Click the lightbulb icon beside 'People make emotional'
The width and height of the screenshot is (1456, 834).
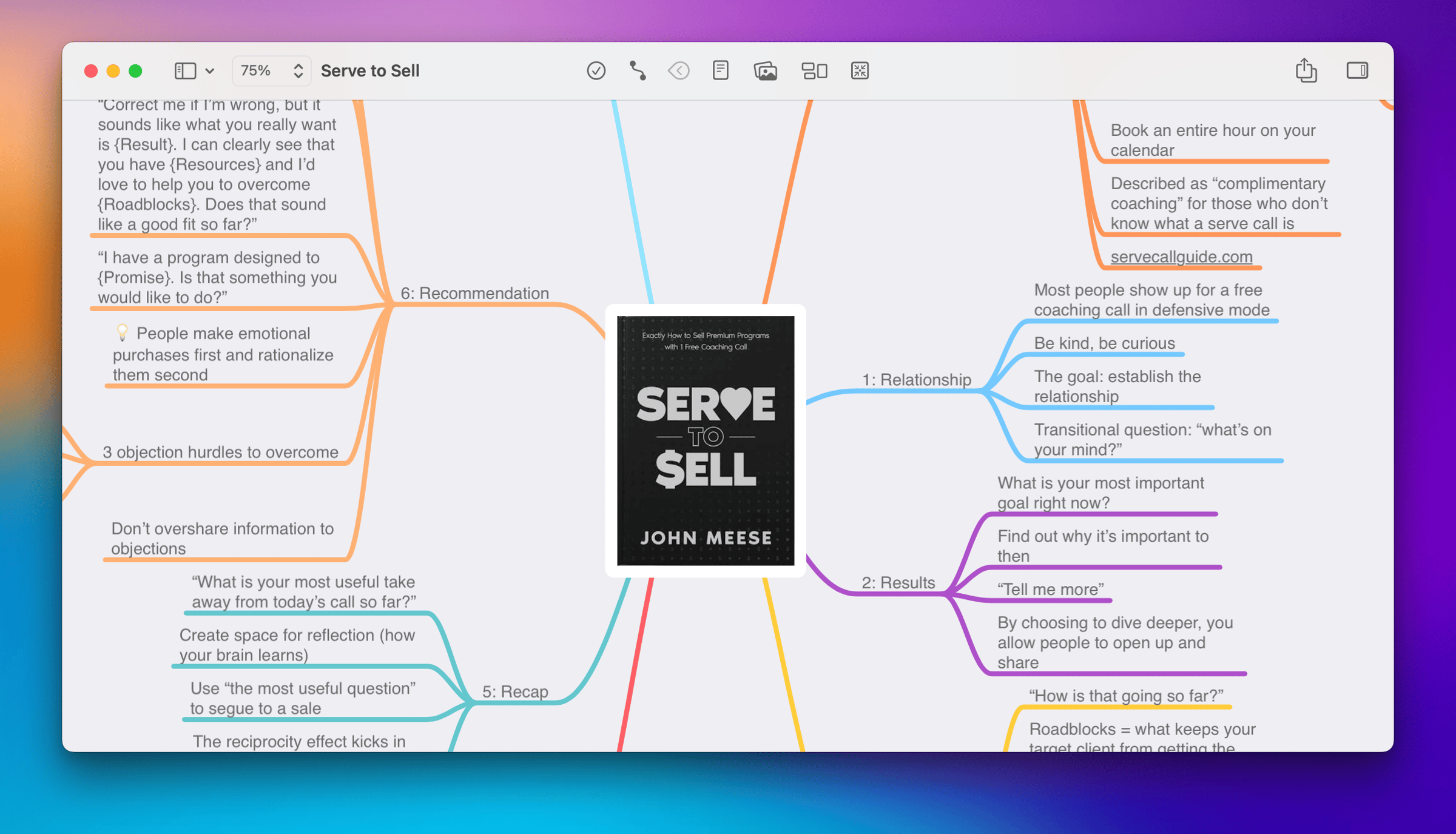(122, 332)
